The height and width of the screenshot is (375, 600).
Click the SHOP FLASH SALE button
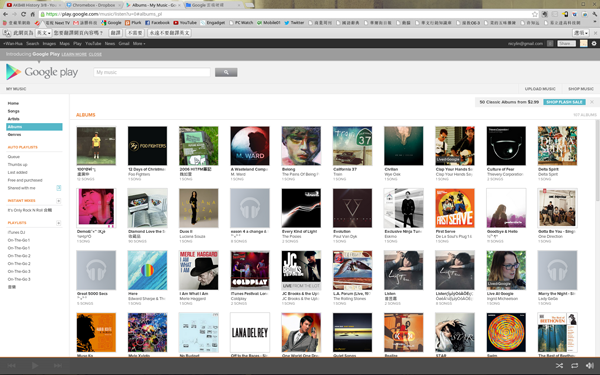pos(564,102)
